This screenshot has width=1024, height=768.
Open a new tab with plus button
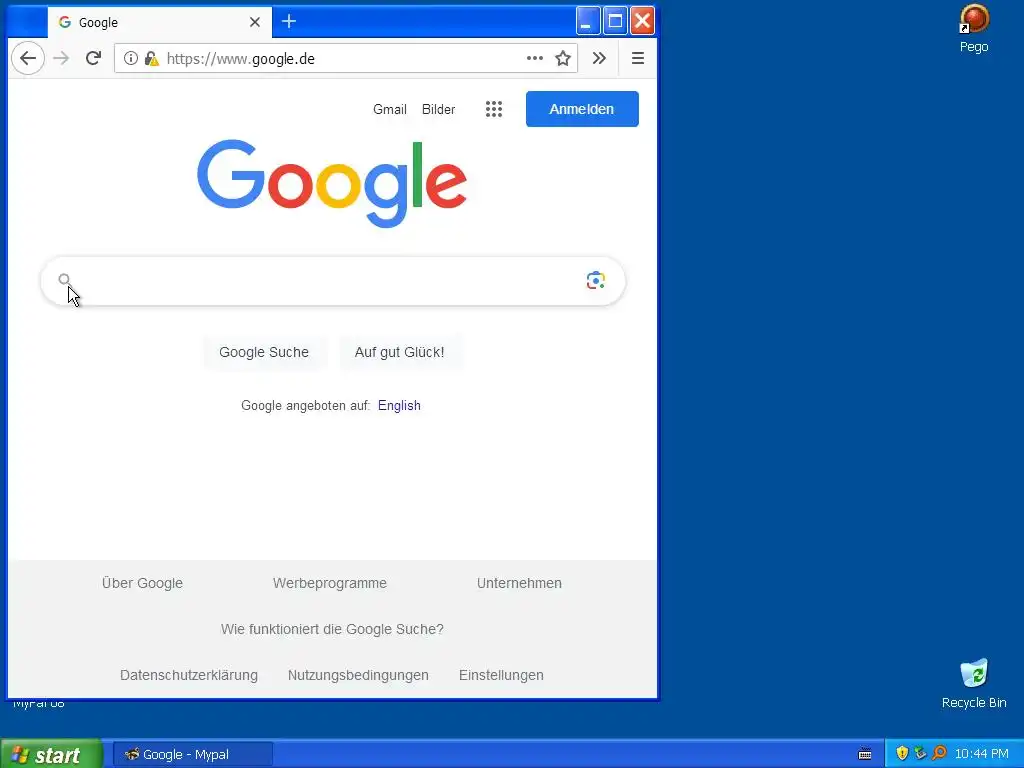tap(289, 22)
